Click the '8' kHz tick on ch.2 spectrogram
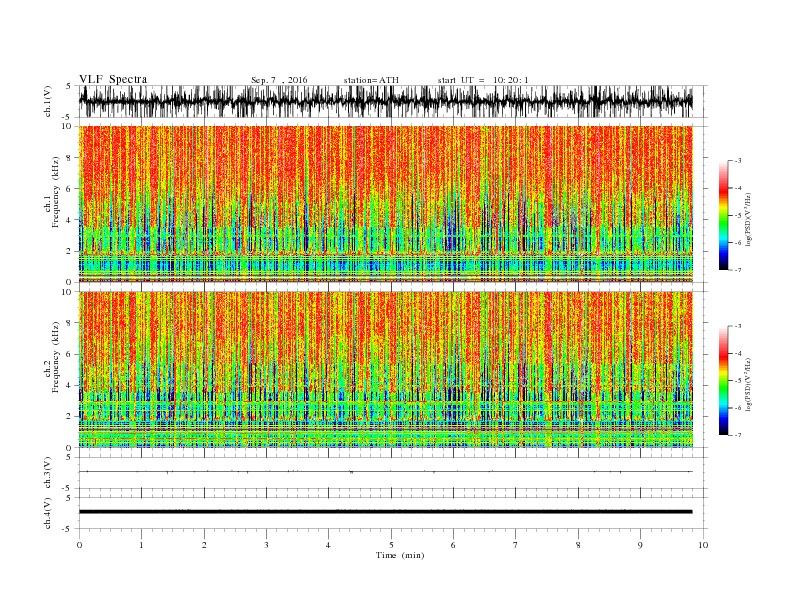 69,323
